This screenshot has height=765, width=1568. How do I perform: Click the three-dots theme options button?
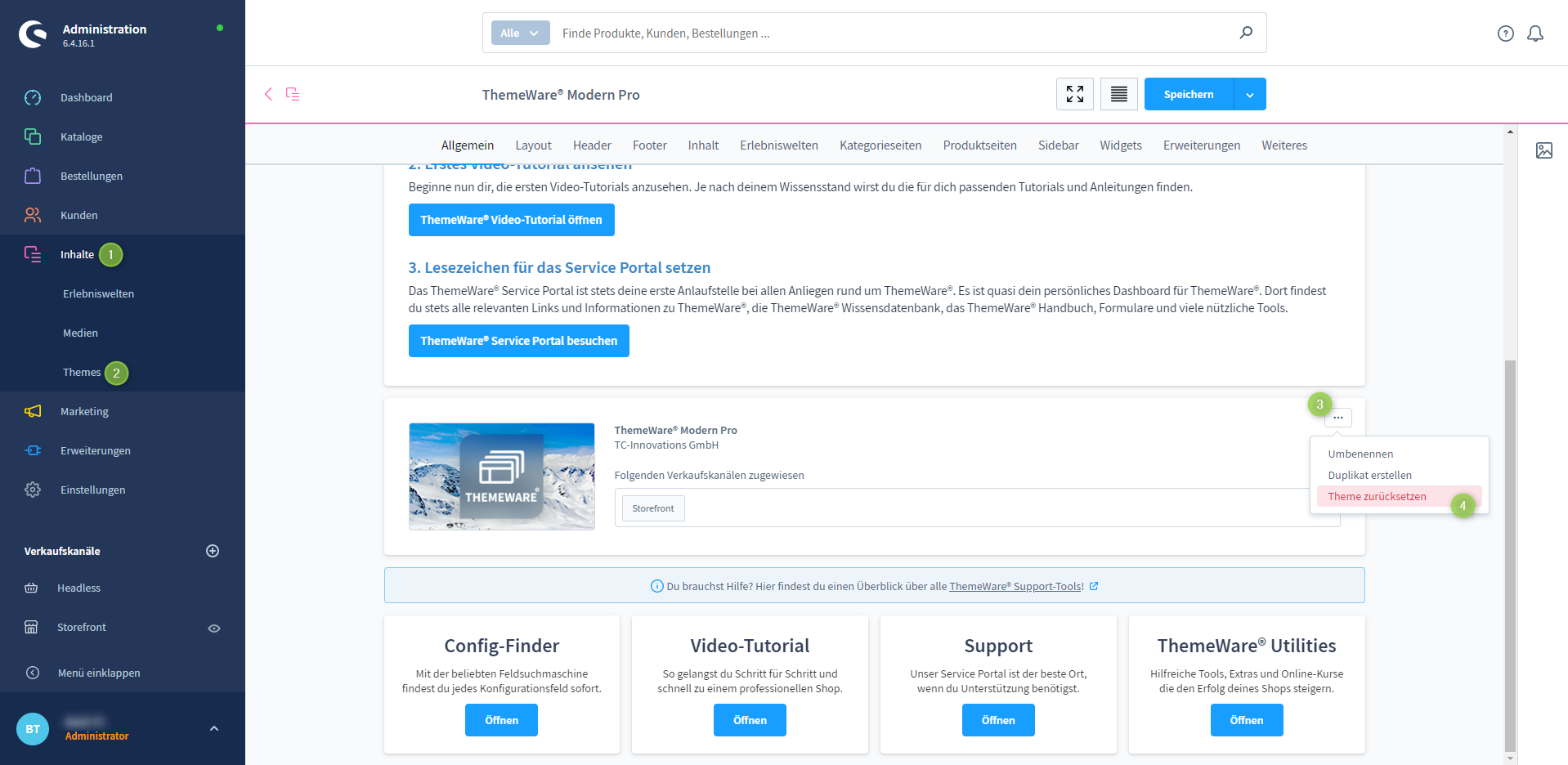point(1338,418)
